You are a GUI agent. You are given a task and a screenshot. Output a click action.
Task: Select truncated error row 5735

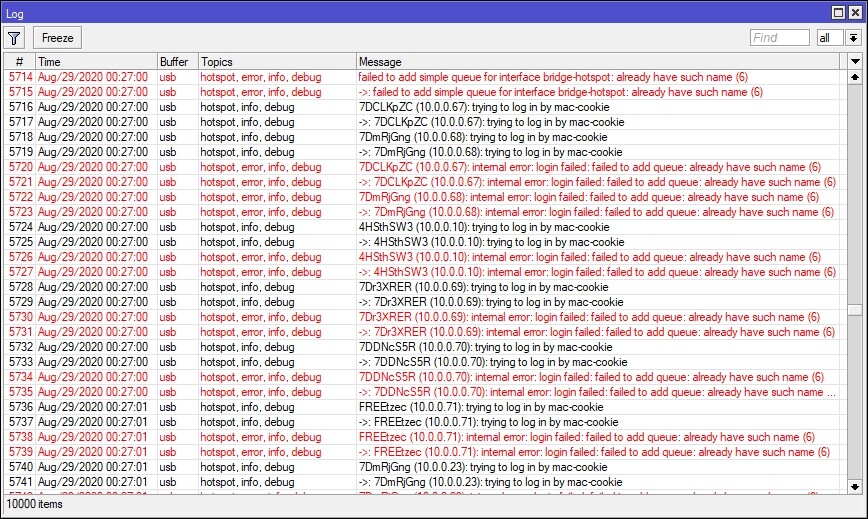click(x=425, y=392)
